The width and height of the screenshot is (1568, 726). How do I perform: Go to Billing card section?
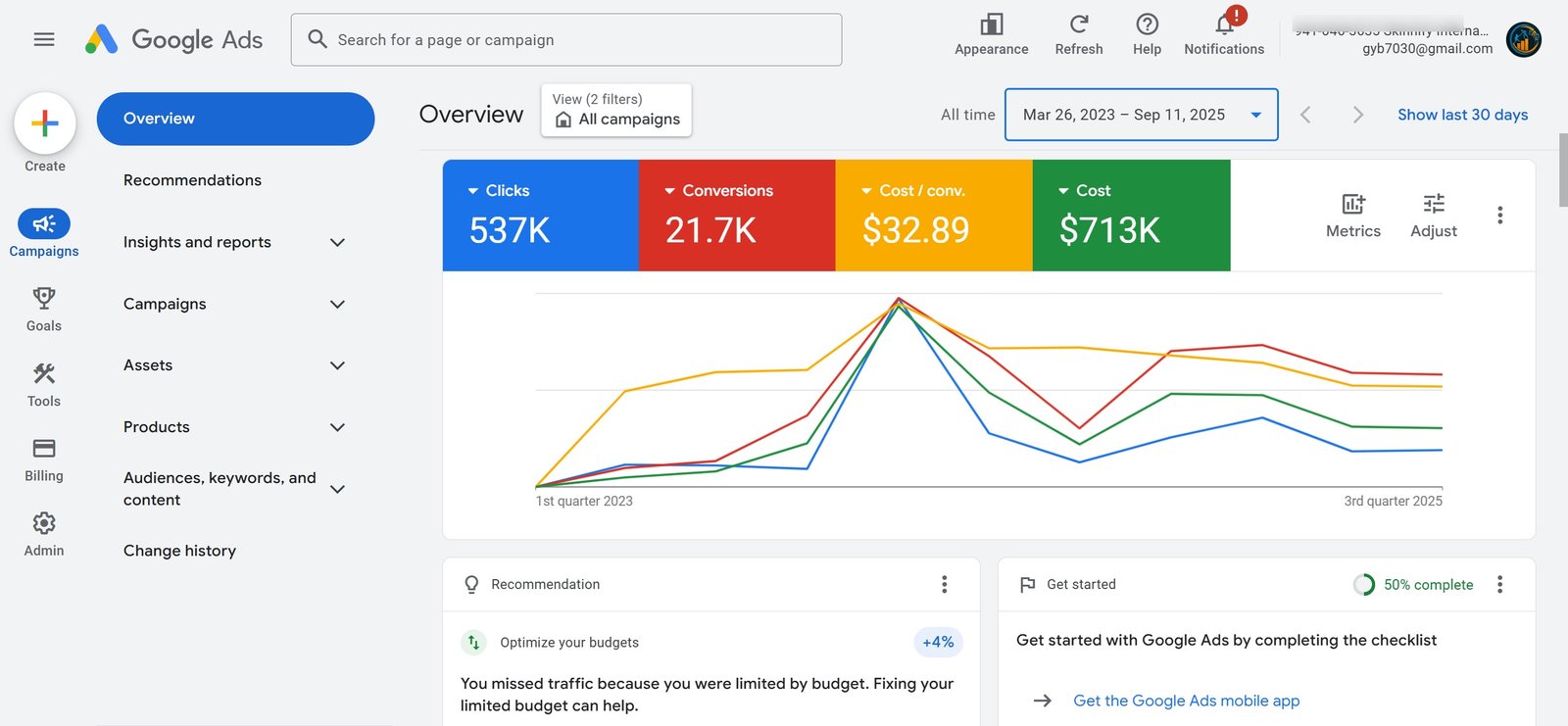[x=44, y=460]
